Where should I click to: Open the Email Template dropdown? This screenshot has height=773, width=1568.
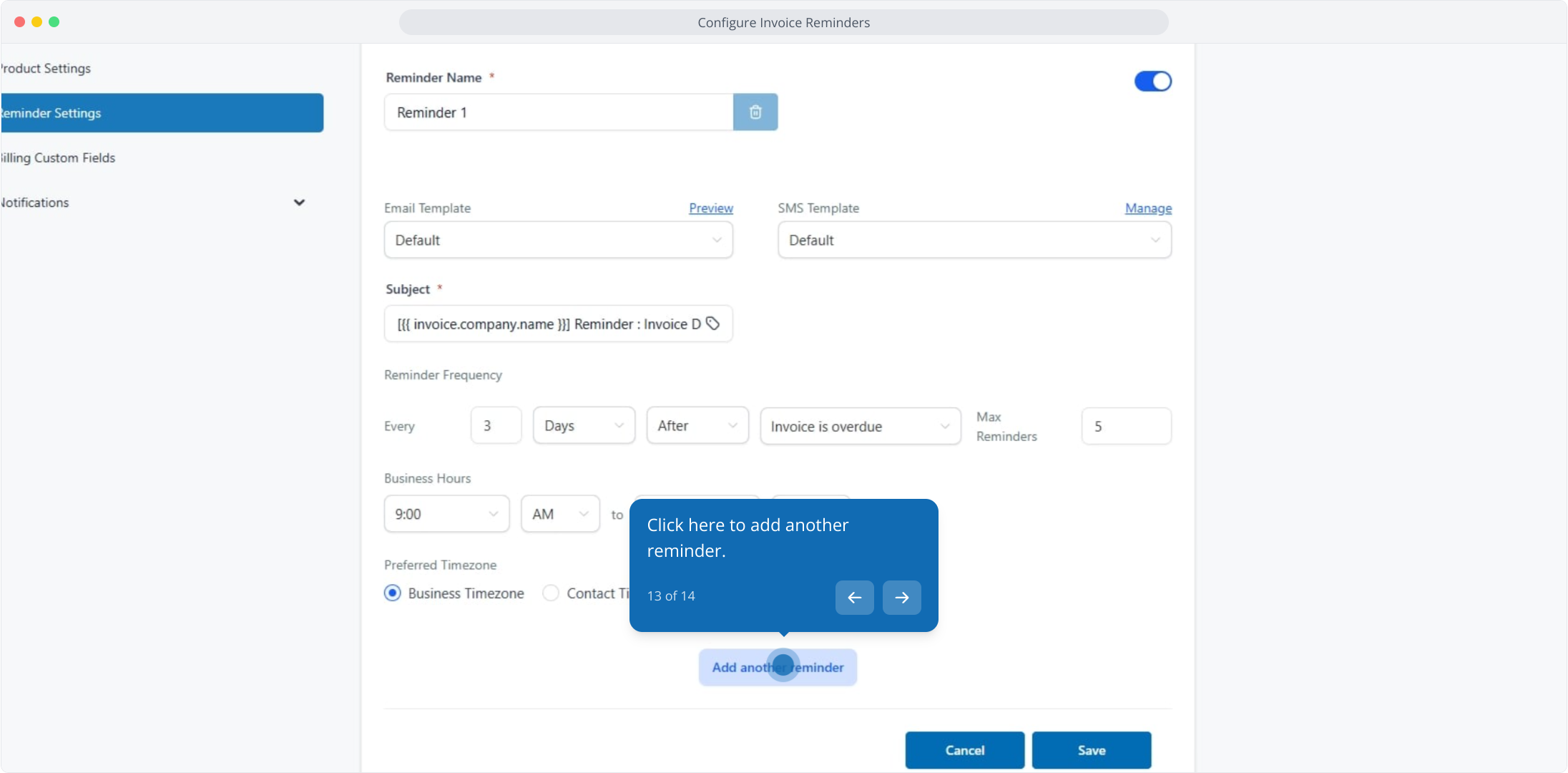[x=558, y=240]
